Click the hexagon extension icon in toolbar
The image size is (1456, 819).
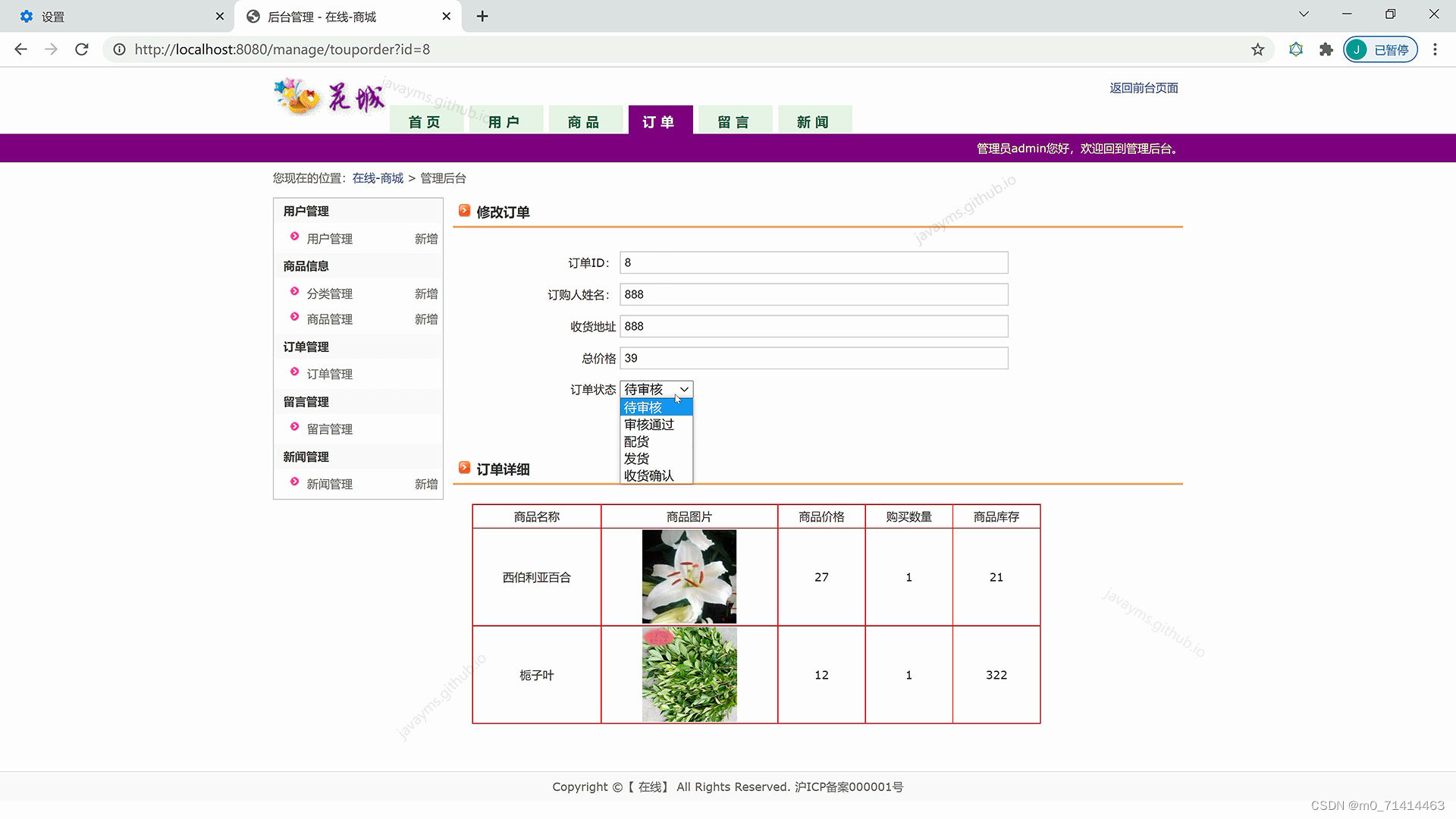click(1296, 49)
